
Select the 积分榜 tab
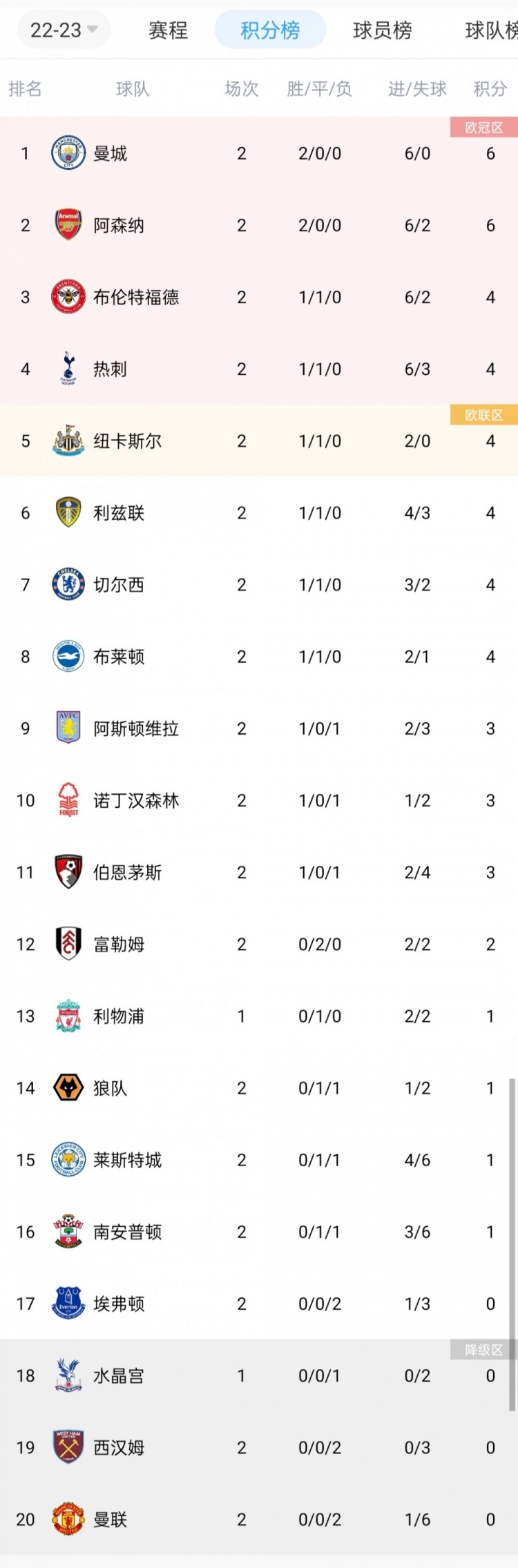coord(270,30)
